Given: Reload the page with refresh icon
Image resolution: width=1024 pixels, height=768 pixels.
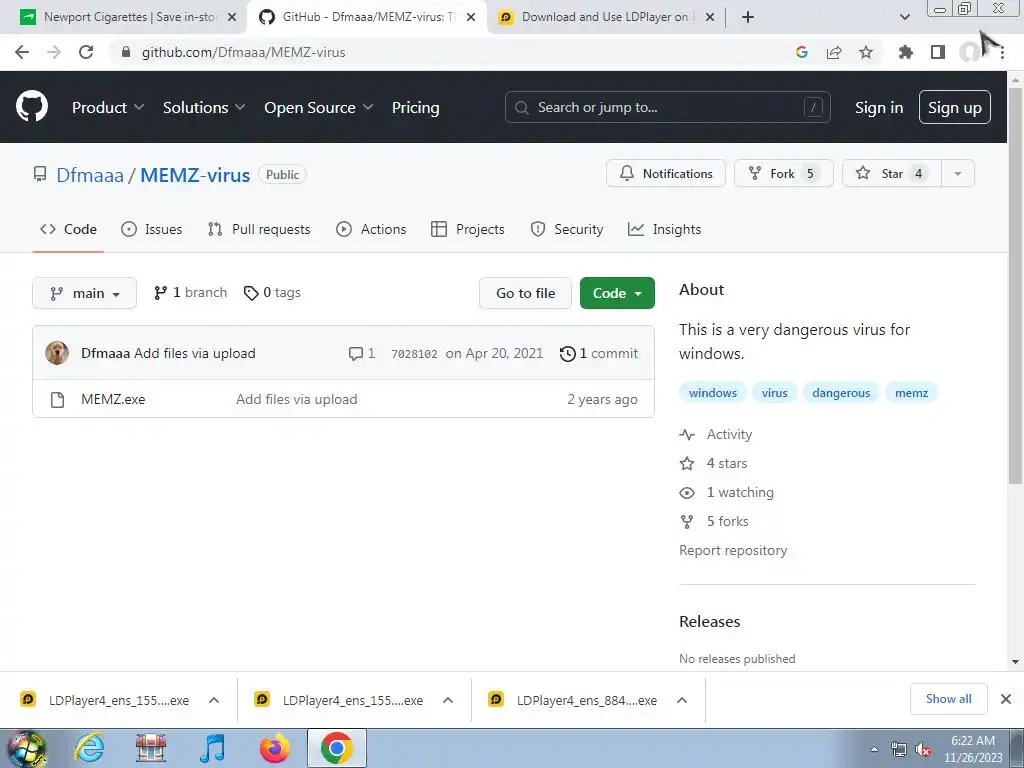Looking at the screenshot, I should 86,52.
